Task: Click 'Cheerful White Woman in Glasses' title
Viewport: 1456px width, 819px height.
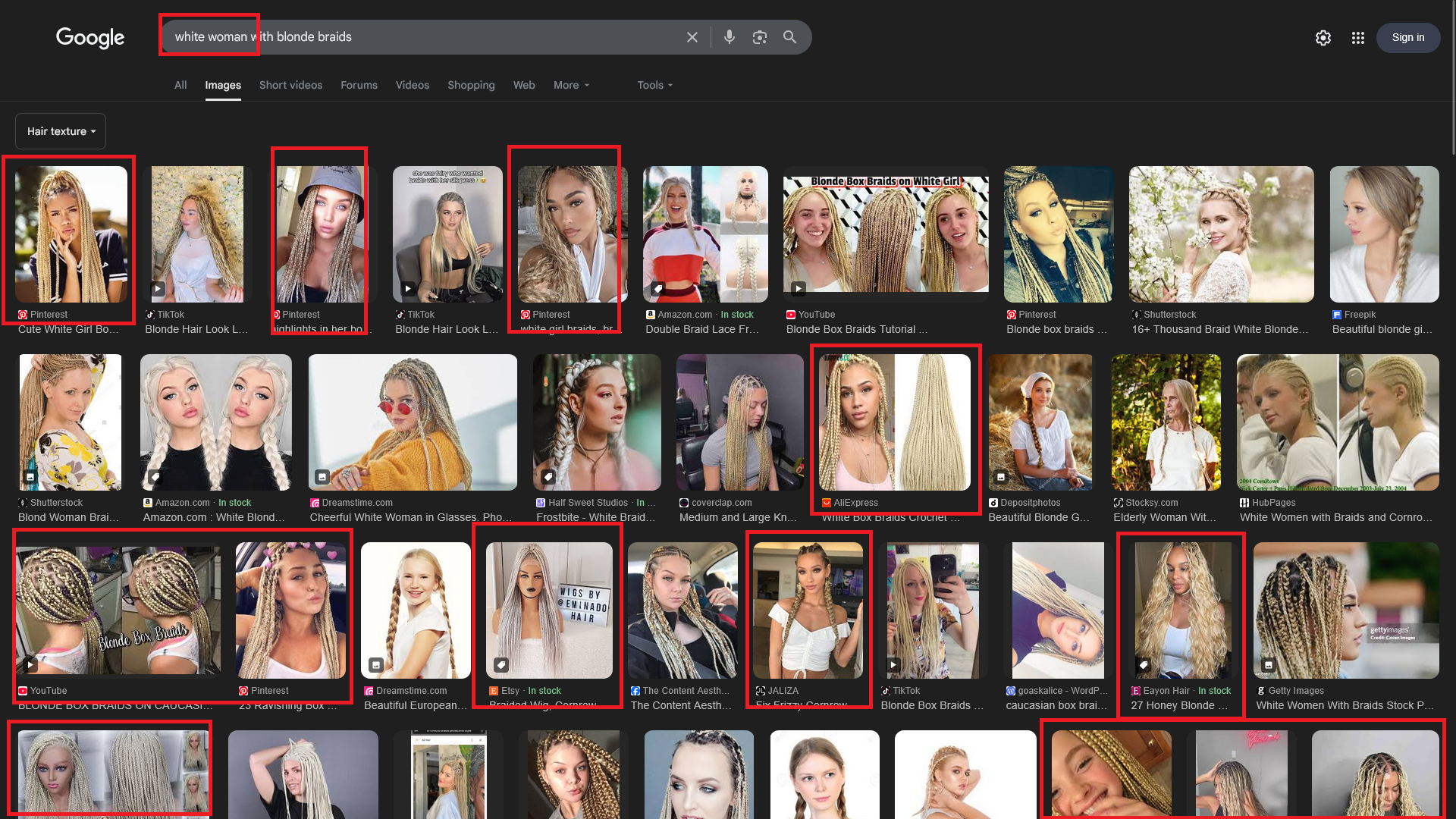Action: pyautogui.click(x=411, y=517)
